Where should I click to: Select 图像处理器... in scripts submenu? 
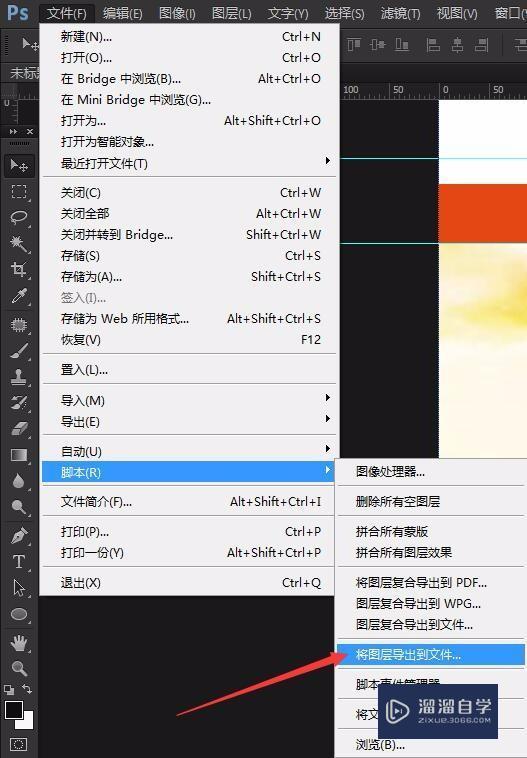point(431,471)
